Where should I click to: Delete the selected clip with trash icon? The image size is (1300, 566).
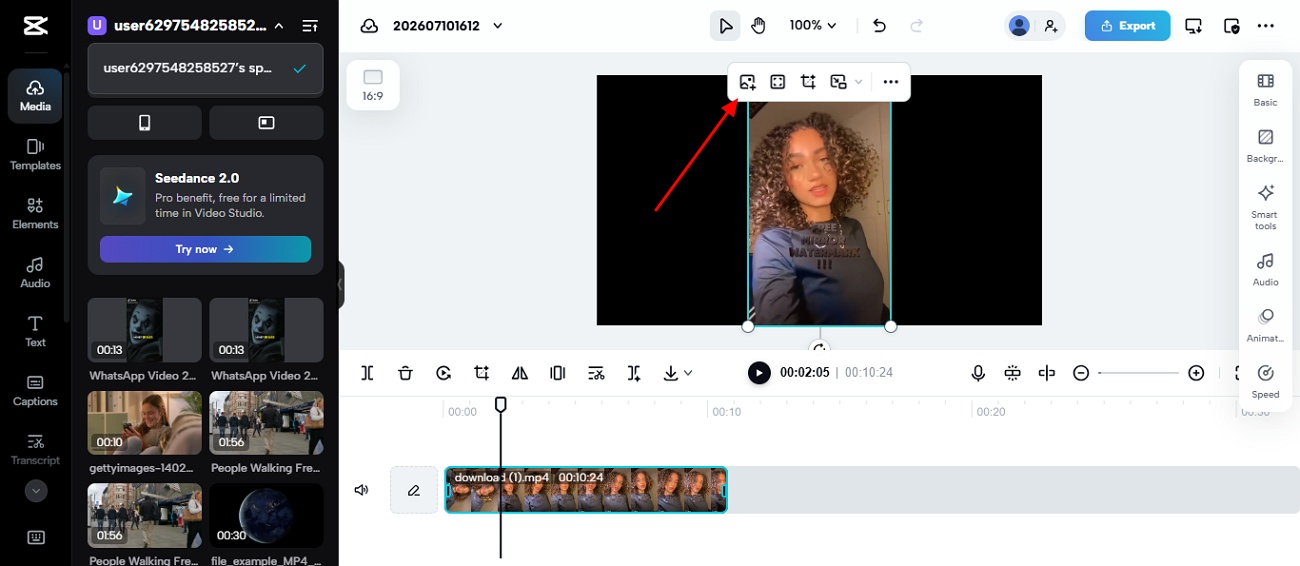[405, 373]
